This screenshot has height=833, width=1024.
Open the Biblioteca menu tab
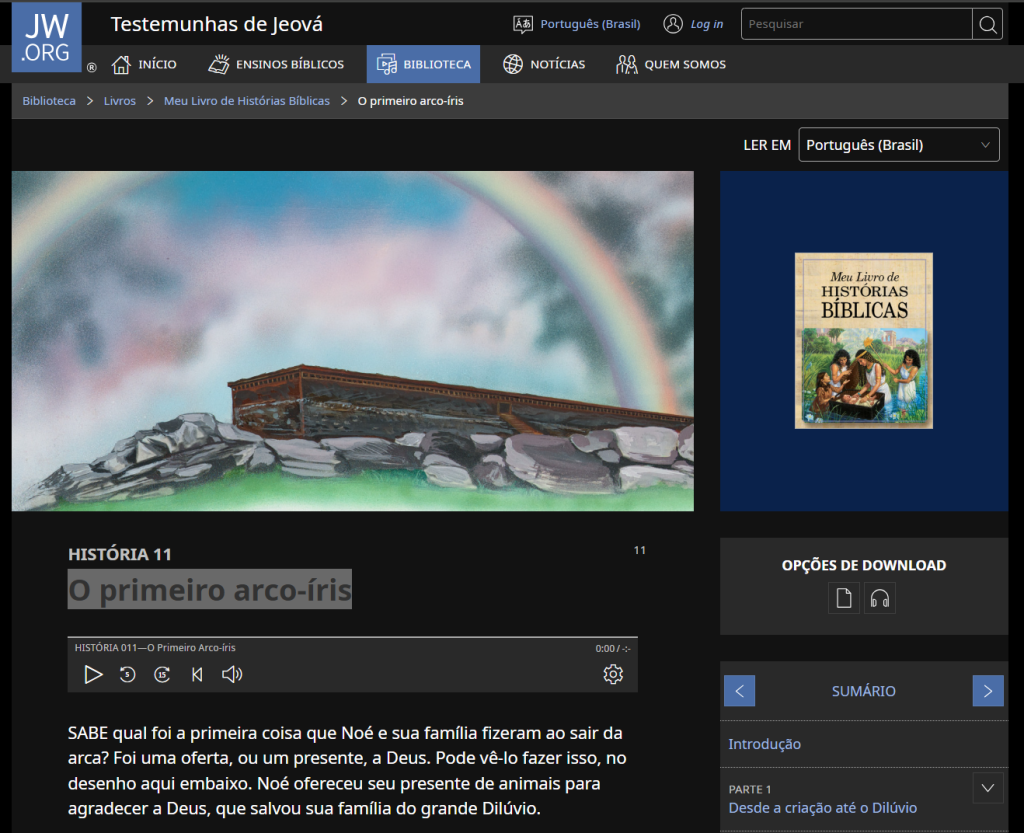click(x=423, y=64)
